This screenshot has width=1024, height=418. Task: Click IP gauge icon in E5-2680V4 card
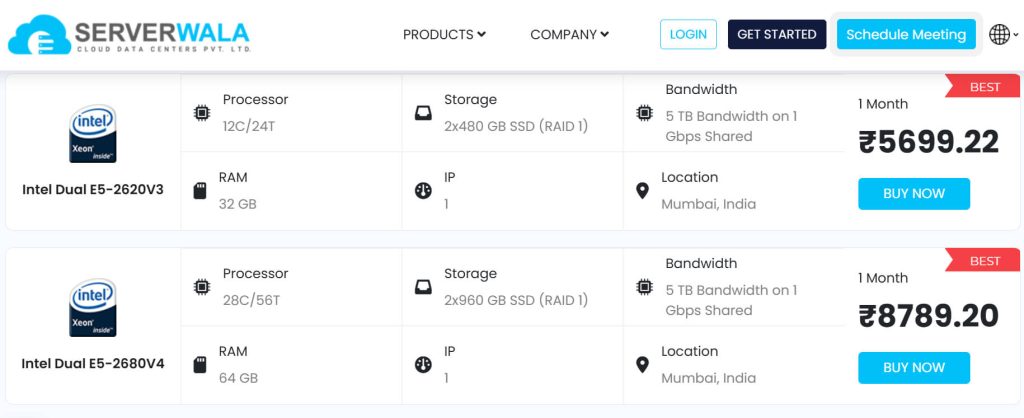pos(423,364)
